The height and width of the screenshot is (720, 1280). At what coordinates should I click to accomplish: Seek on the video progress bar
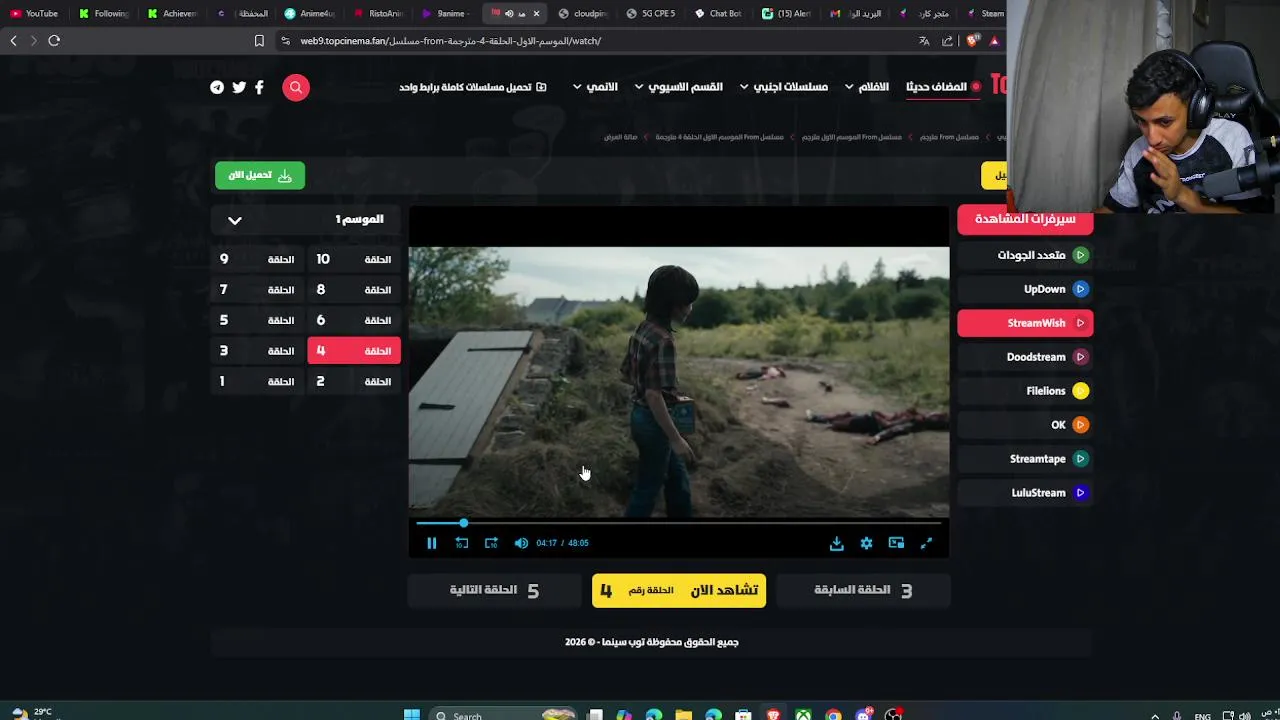679,523
